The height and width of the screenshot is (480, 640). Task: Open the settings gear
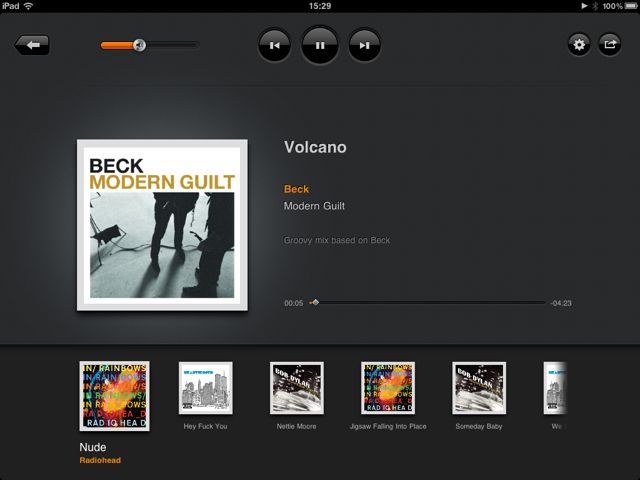(579, 44)
